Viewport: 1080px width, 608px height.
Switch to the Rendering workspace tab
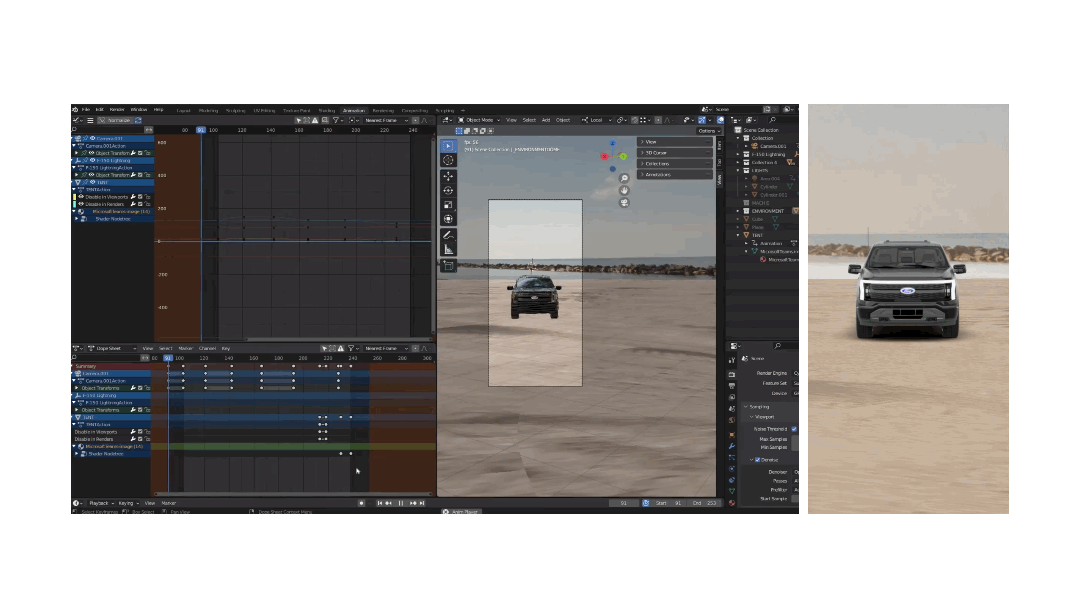coord(384,110)
